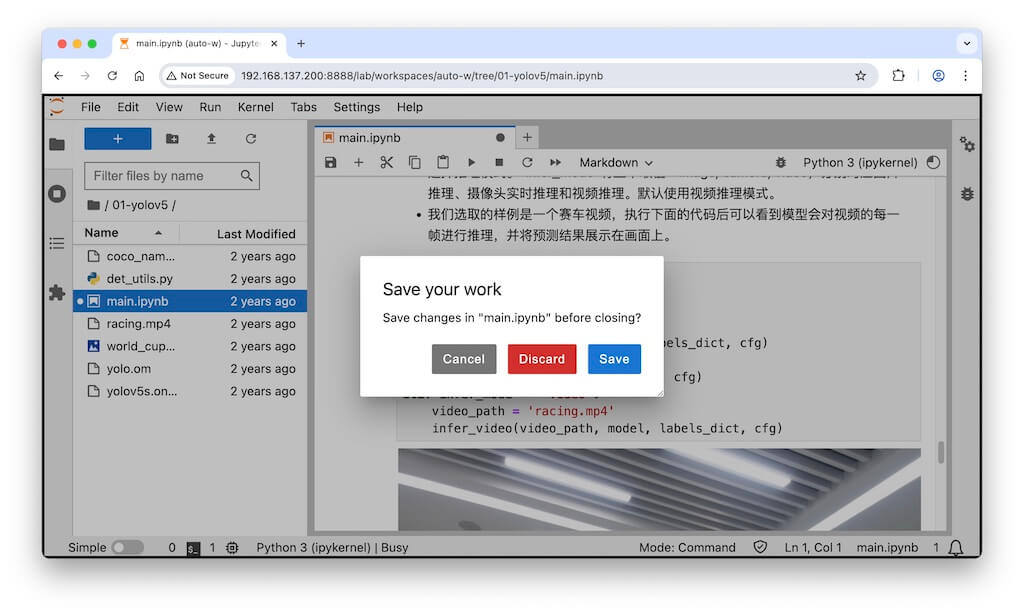1024x614 pixels.
Task: Click the Save button in dialog
Action: click(614, 359)
